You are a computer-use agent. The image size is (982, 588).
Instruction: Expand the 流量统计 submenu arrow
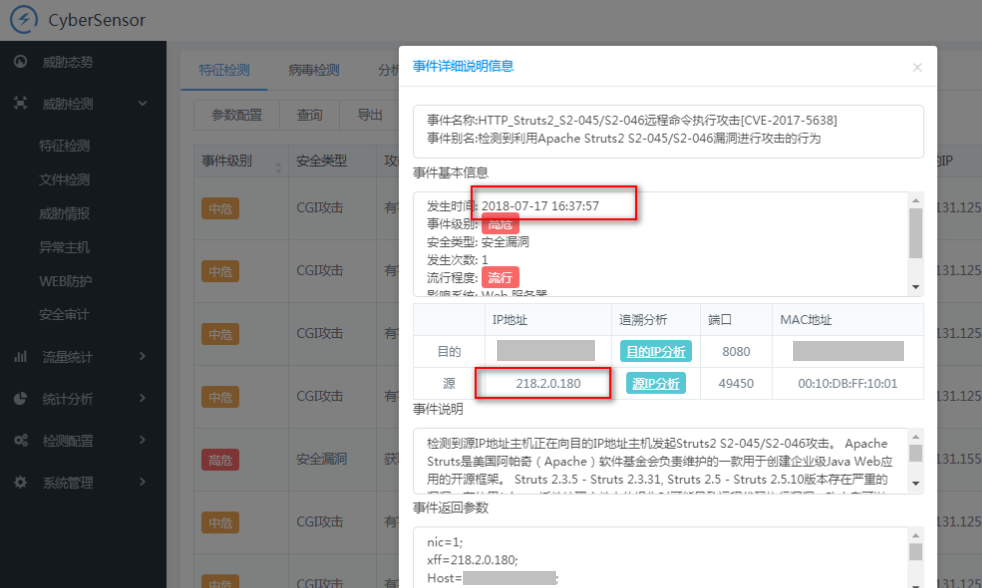click(143, 356)
